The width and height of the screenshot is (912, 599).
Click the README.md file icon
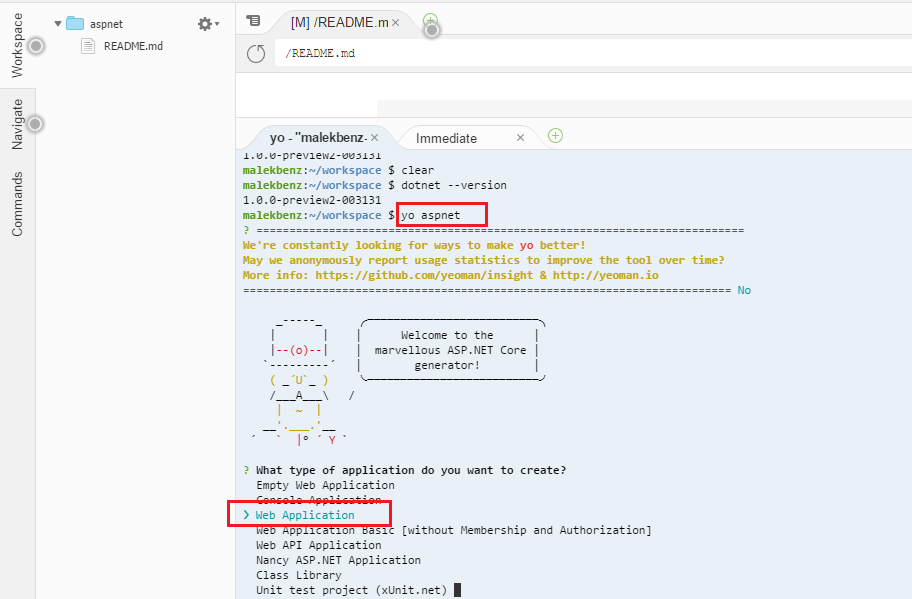coord(88,46)
